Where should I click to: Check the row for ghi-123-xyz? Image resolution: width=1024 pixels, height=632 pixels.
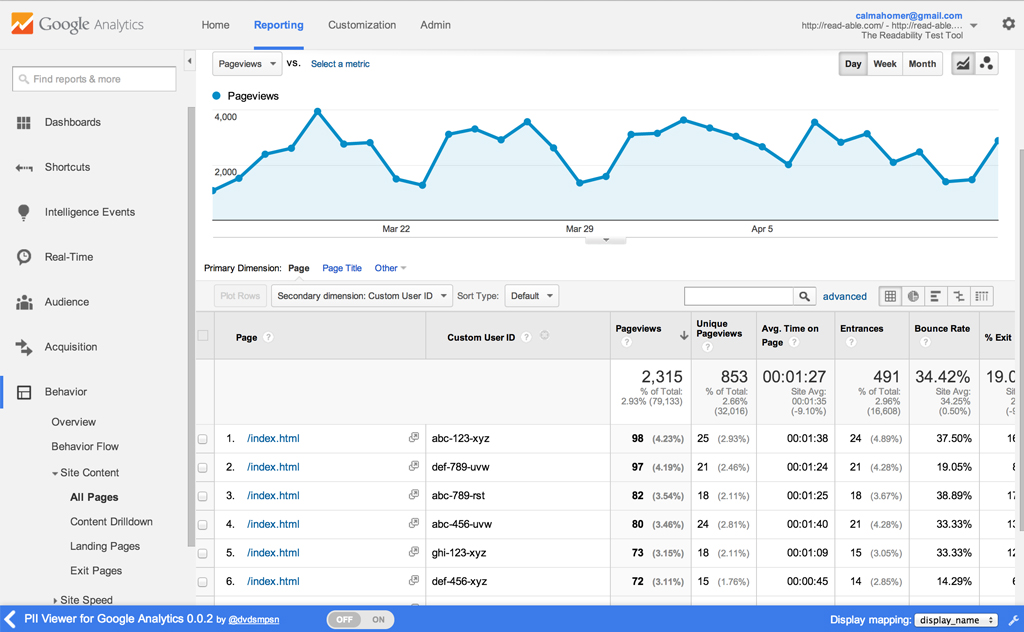coord(203,554)
